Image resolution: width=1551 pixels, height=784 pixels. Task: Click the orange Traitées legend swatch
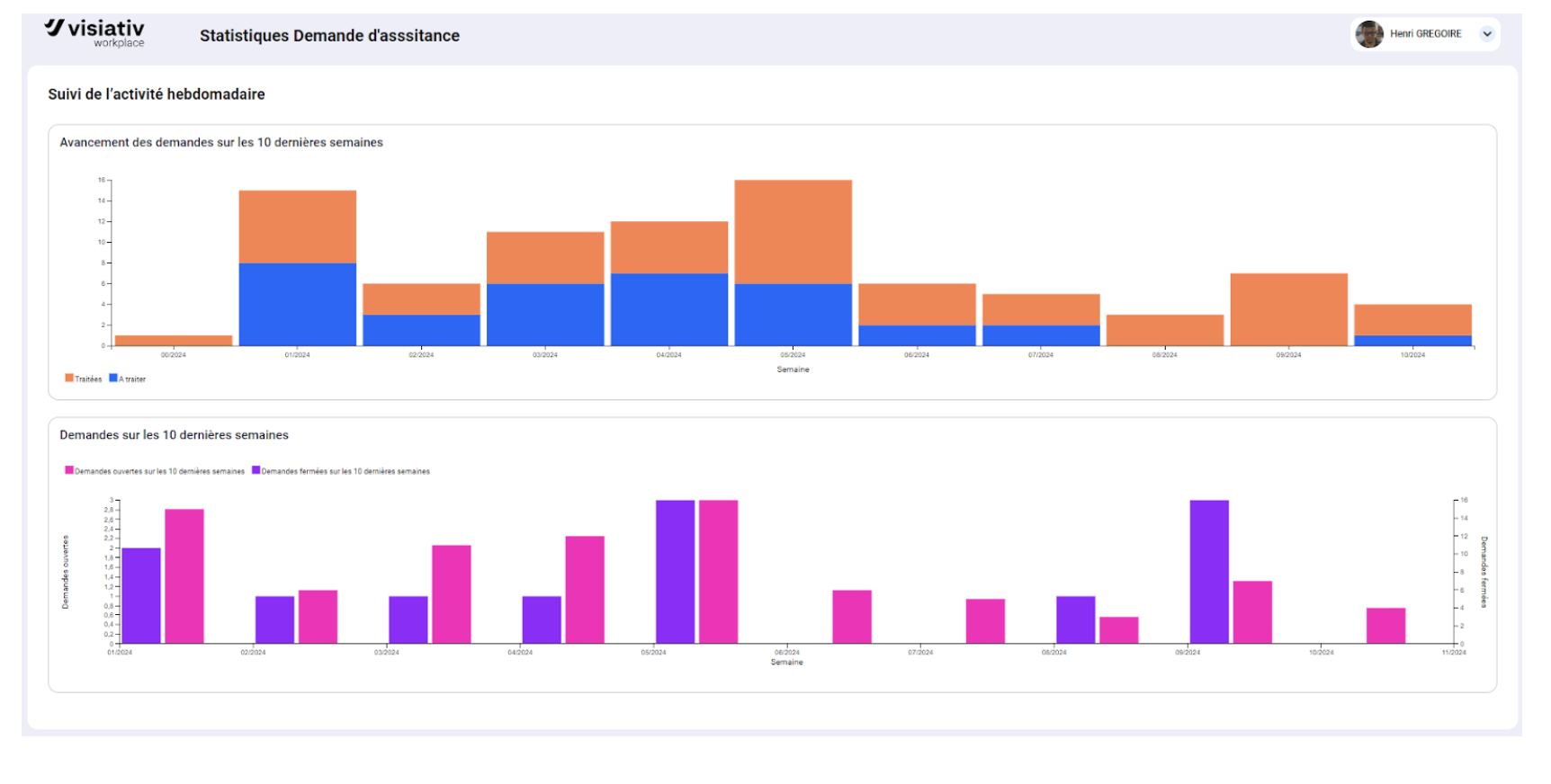[69, 379]
